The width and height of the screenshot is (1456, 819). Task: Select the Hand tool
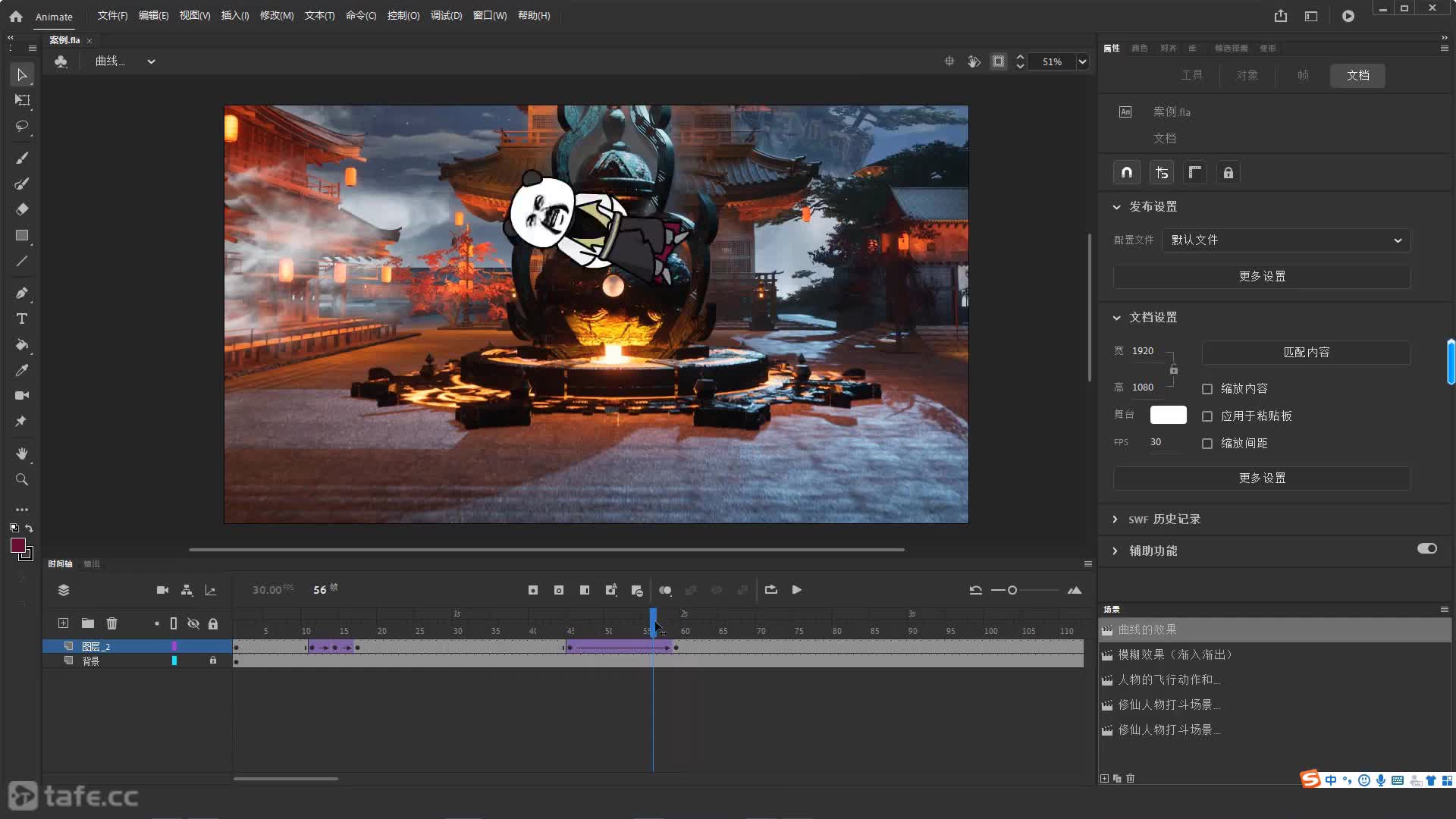tap(22, 453)
